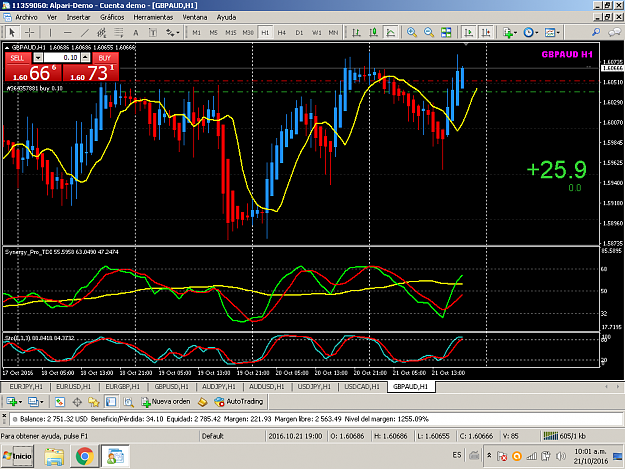The height and width of the screenshot is (469, 625).
Task: Switch to GBPUSD,H1 chart tab
Action: (171, 387)
